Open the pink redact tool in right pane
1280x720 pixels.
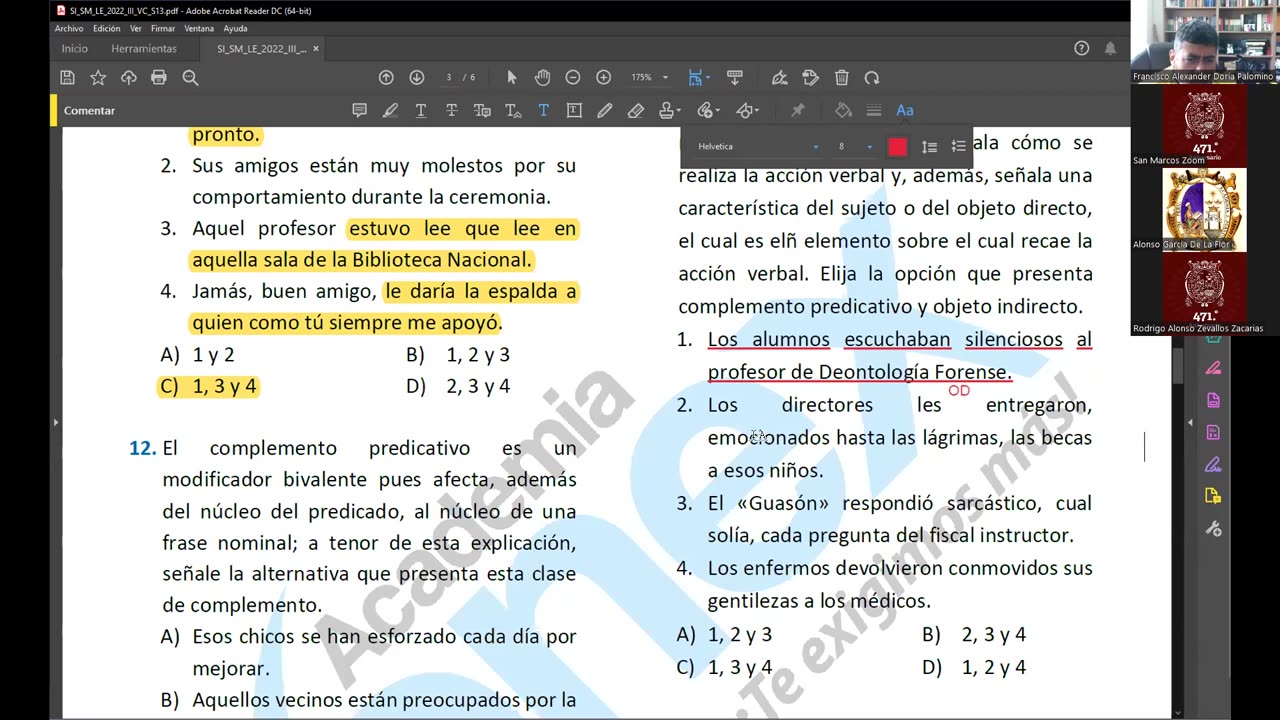coord(1213,368)
